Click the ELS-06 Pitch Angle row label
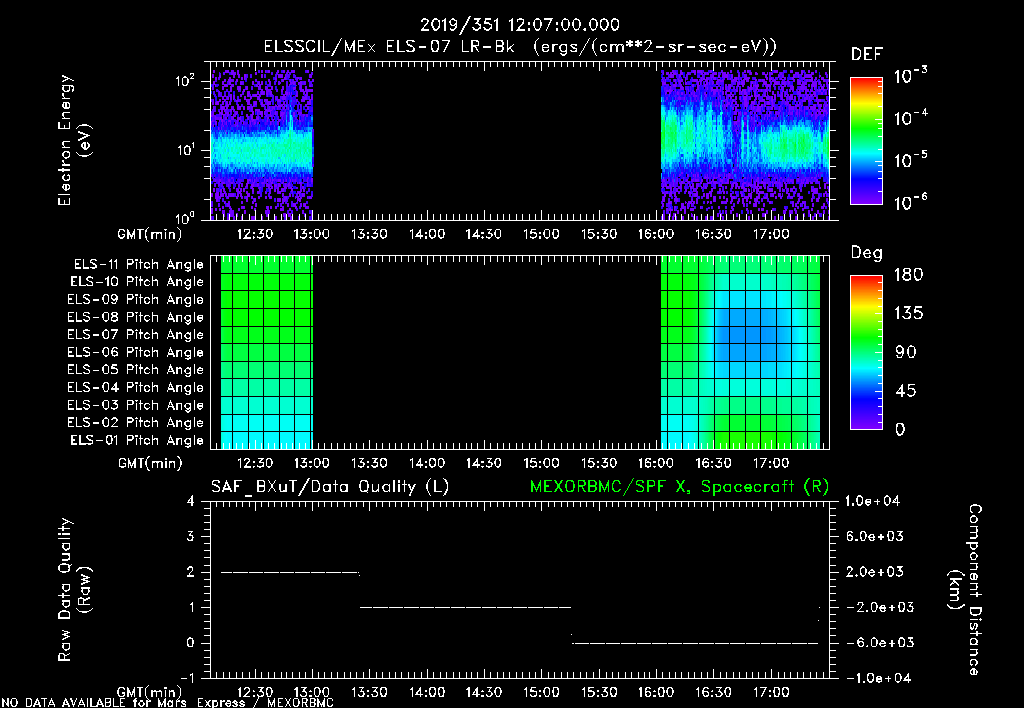Viewport: 1024px width, 708px height. pyautogui.click(x=135, y=353)
